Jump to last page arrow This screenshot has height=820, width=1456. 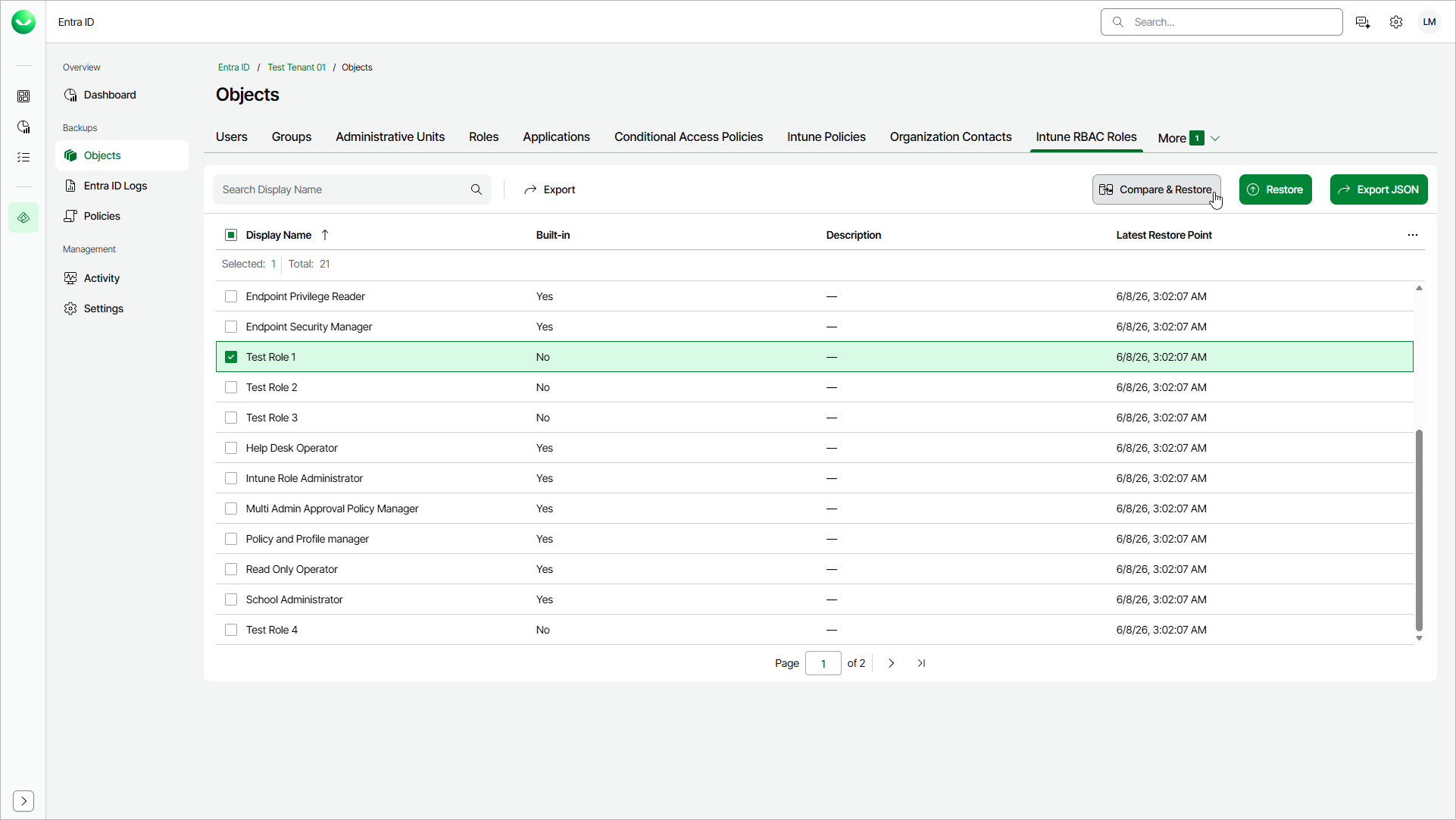(x=921, y=663)
